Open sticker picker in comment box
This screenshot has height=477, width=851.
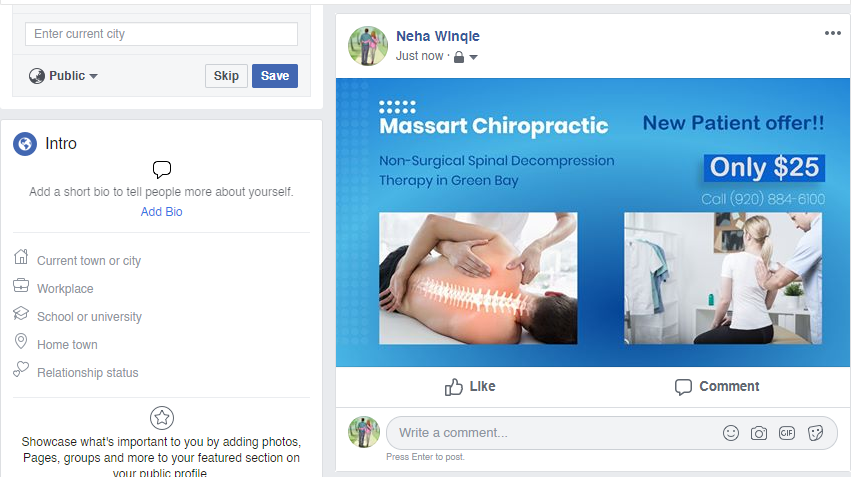coord(815,433)
